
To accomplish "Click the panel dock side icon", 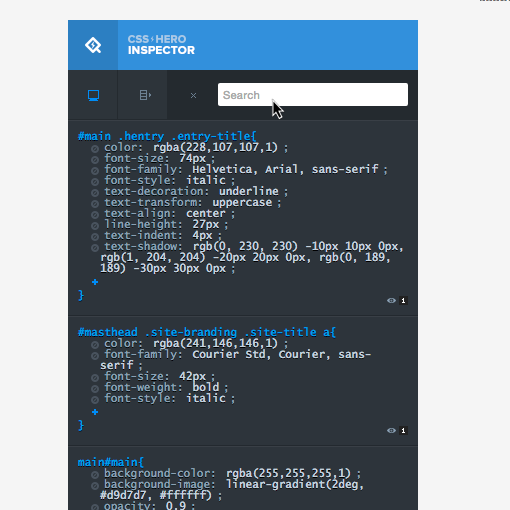I will [x=145, y=95].
